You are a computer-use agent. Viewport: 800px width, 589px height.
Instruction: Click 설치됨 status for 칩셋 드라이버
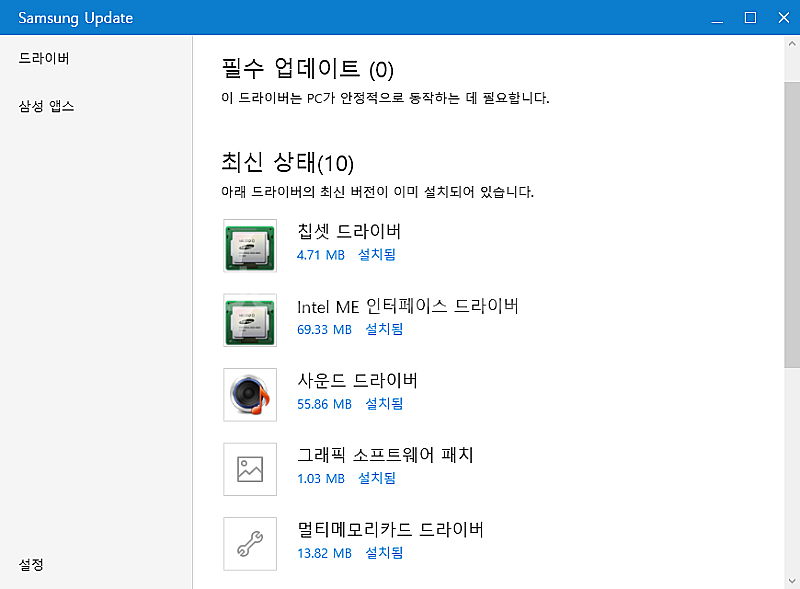pyautogui.click(x=377, y=254)
